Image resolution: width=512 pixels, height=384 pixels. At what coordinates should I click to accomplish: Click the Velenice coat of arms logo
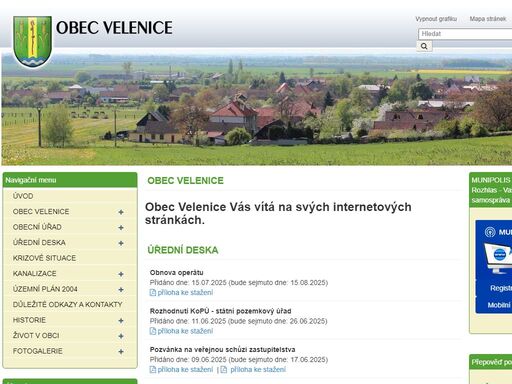(32, 41)
